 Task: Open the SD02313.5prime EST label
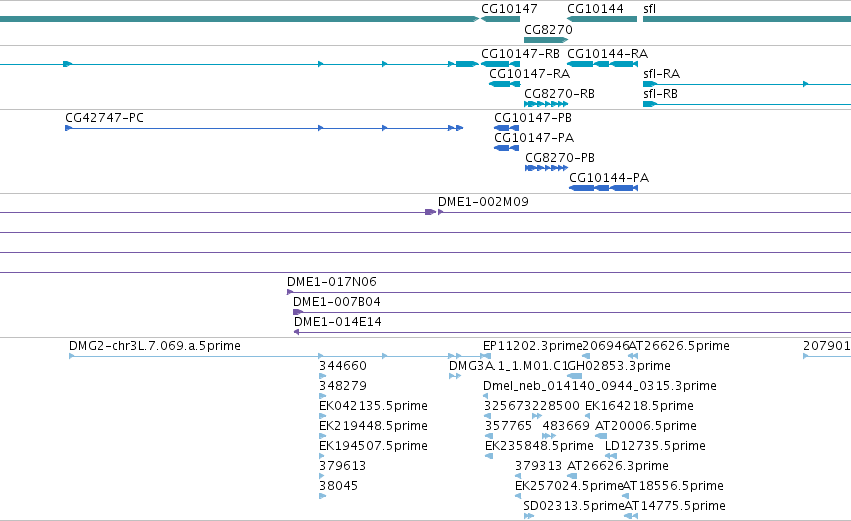[x=574, y=506]
